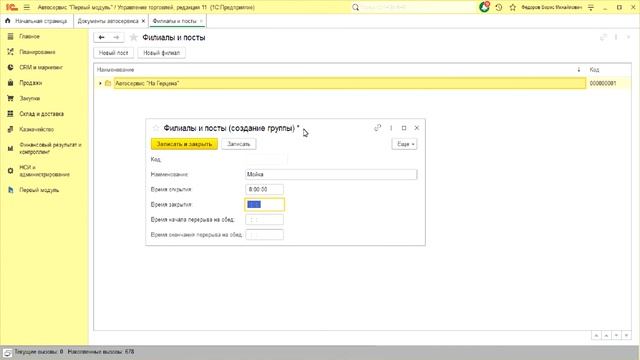Click Записать button in dialog
Viewport: 640px width, 360px height.
239,144
